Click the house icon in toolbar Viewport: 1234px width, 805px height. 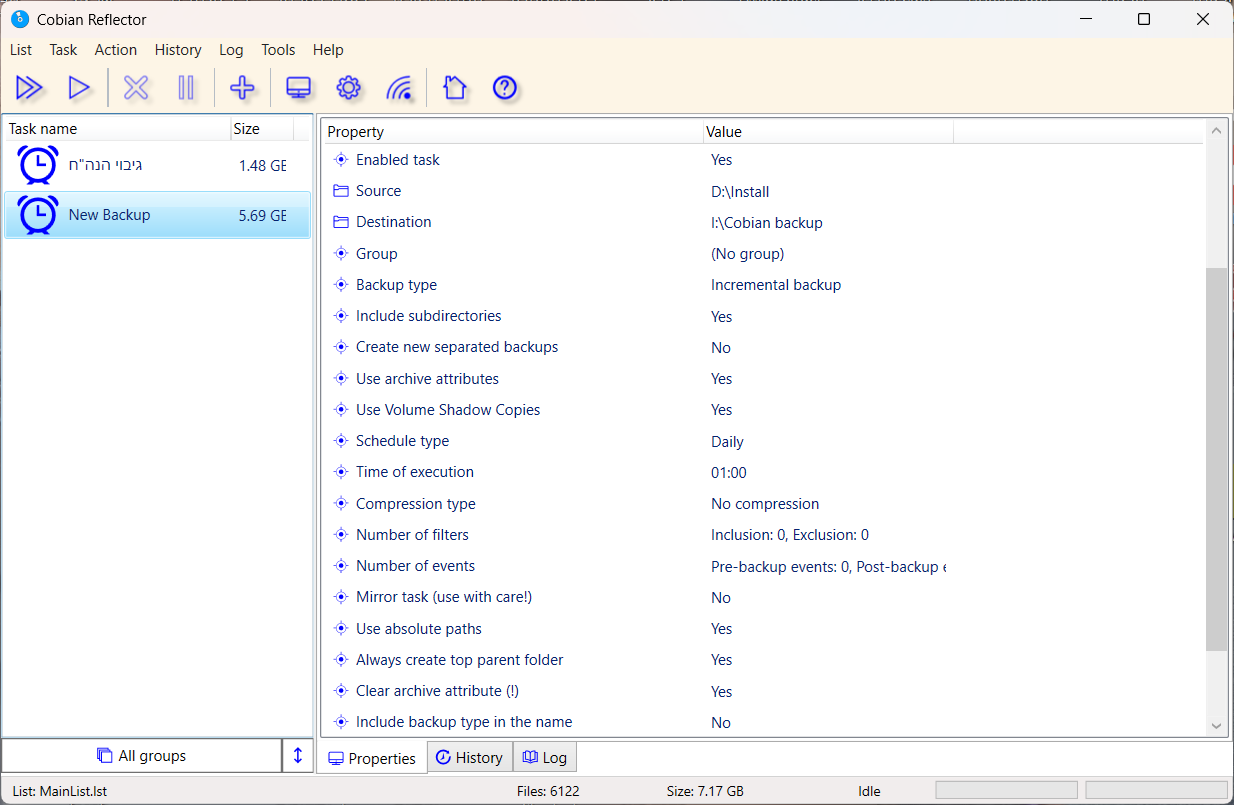tap(455, 88)
